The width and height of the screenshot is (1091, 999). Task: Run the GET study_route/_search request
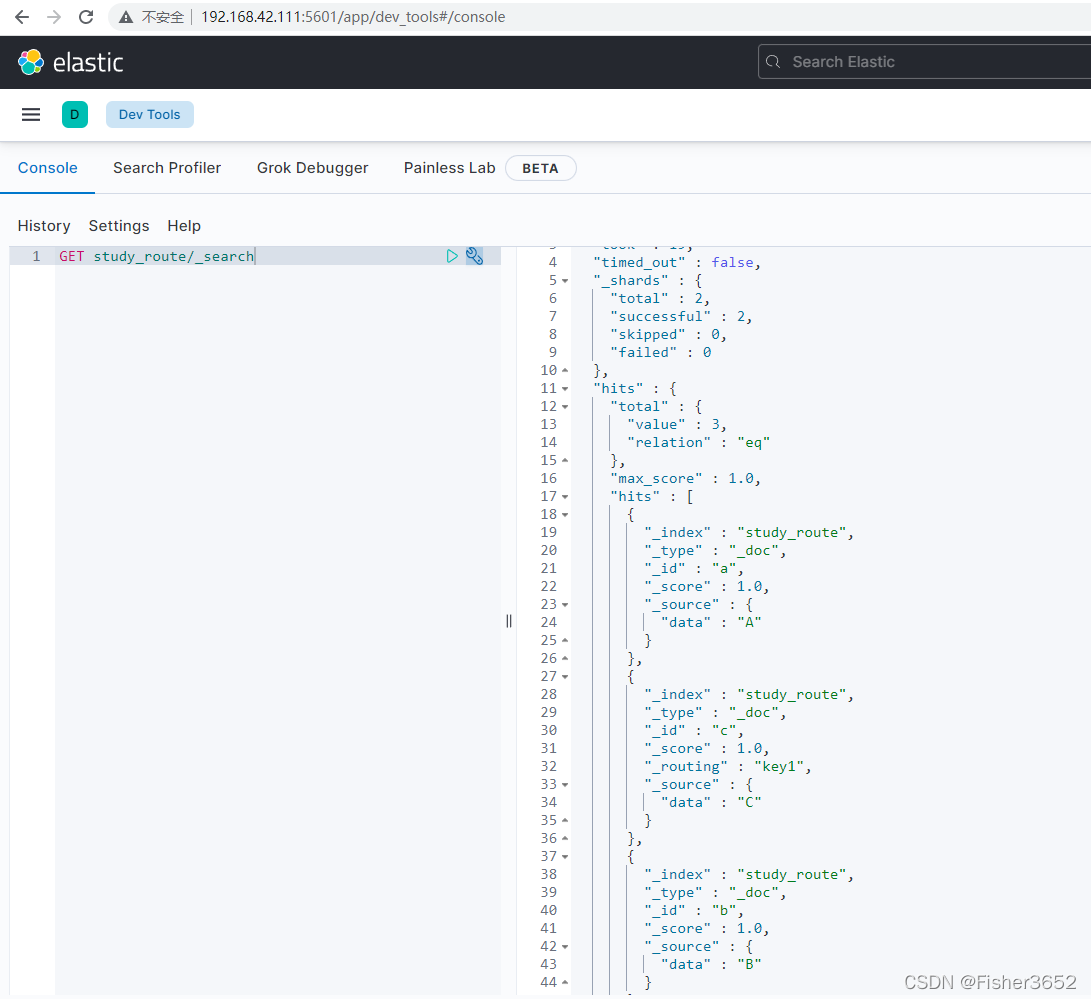452,256
